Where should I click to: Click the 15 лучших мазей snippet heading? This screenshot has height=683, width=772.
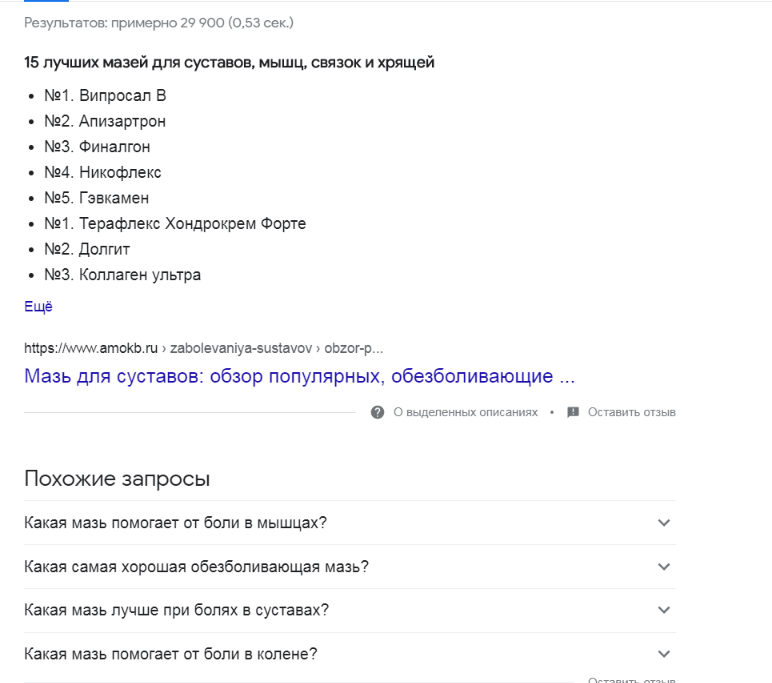pos(229,63)
